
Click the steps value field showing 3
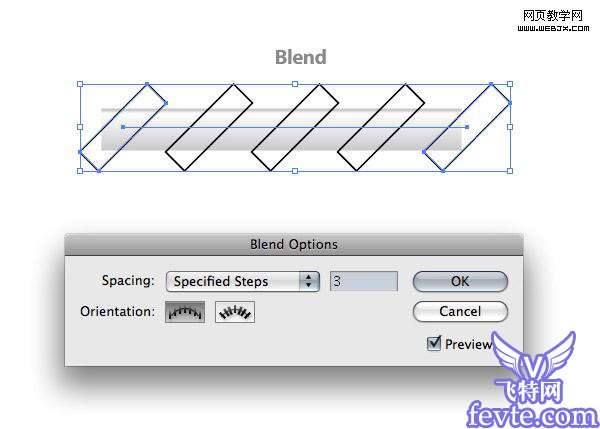click(364, 281)
